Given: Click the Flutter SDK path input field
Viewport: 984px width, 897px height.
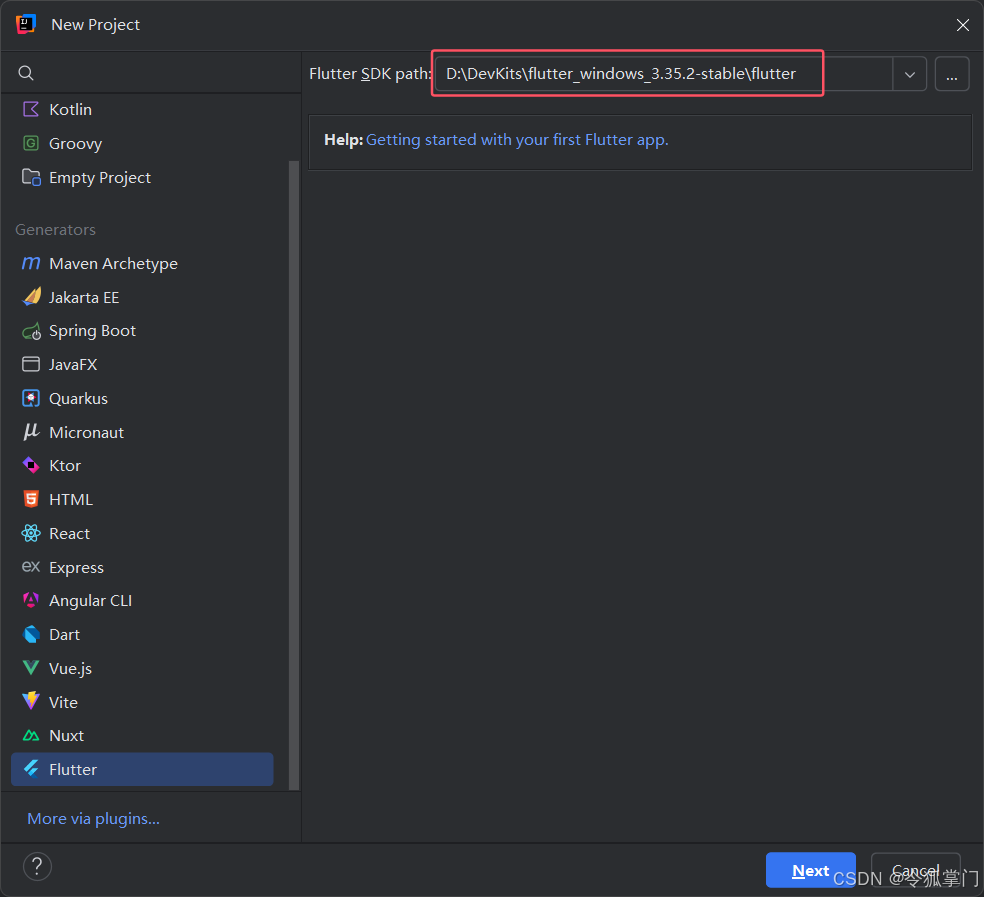Looking at the screenshot, I should (x=663, y=73).
